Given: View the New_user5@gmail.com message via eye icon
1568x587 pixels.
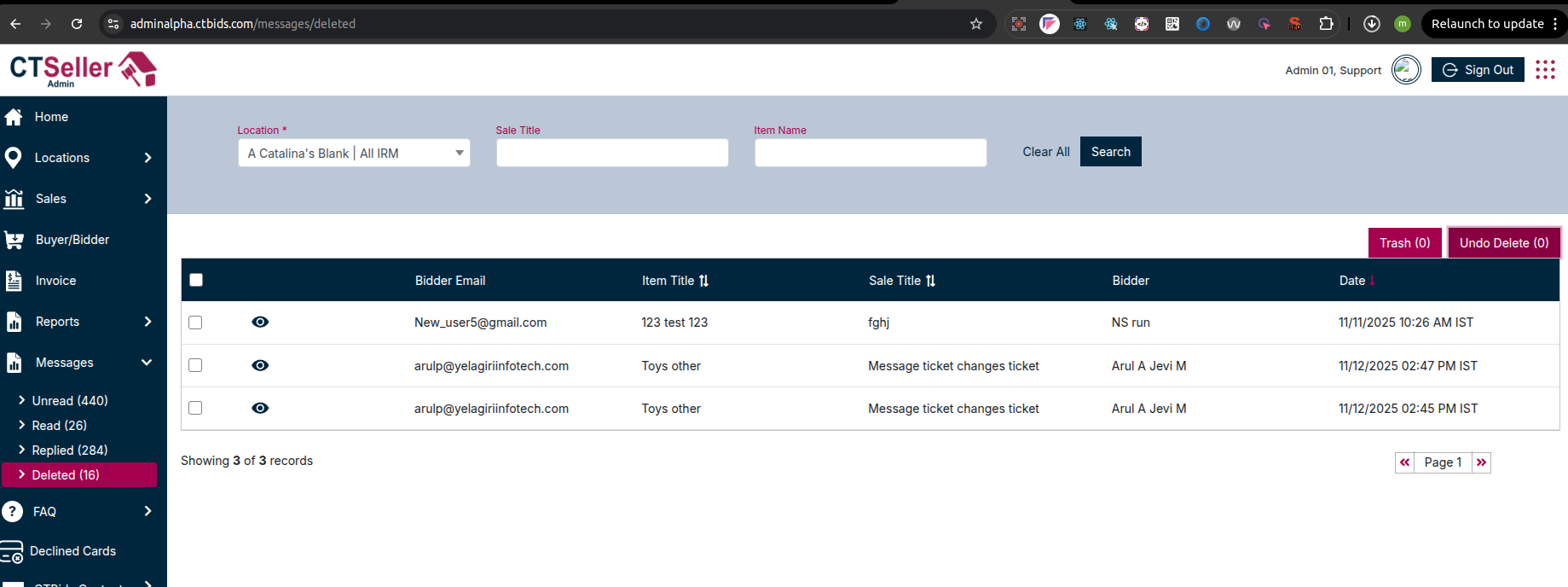Looking at the screenshot, I should [260, 322].
